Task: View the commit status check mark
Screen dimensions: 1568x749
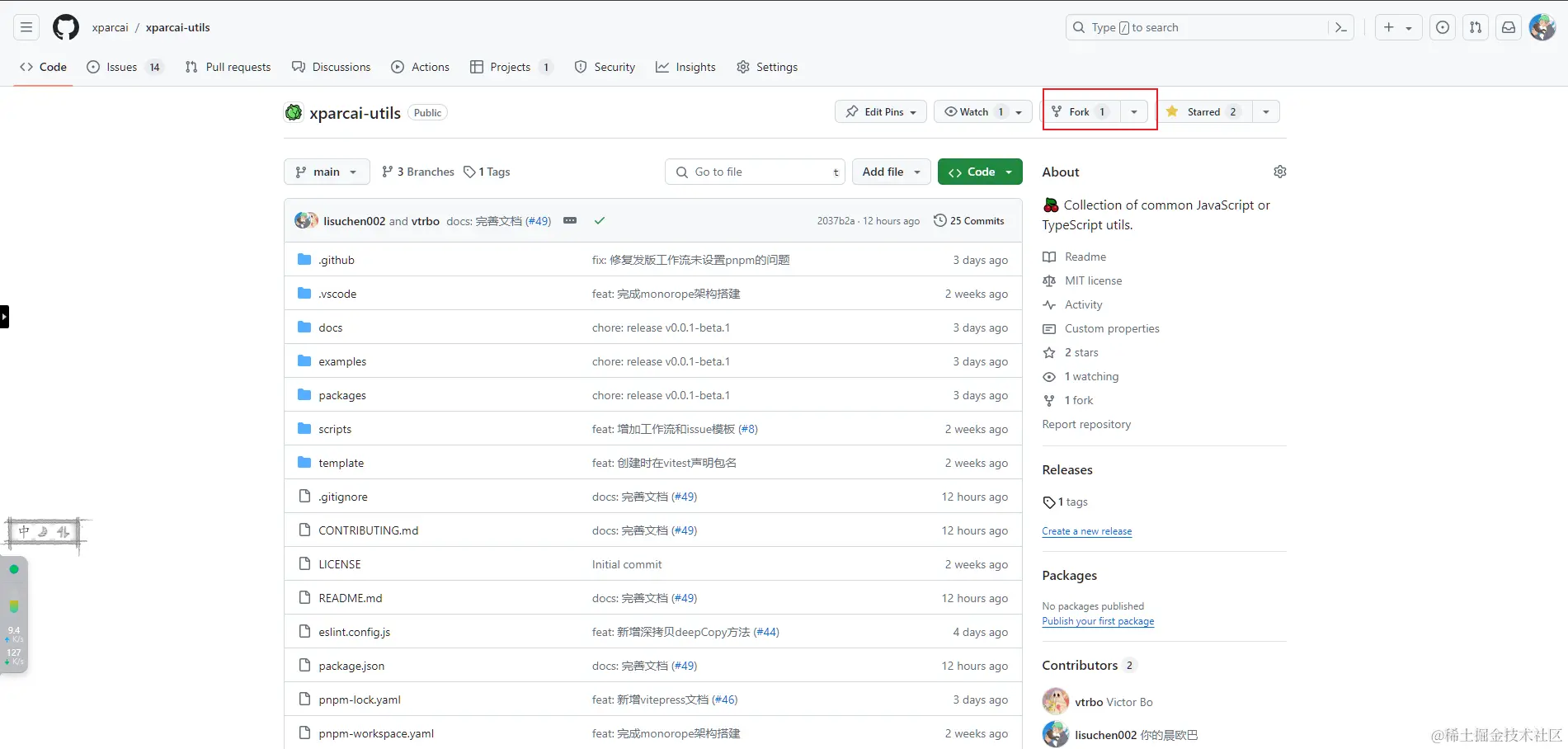Action: [600, 220]
